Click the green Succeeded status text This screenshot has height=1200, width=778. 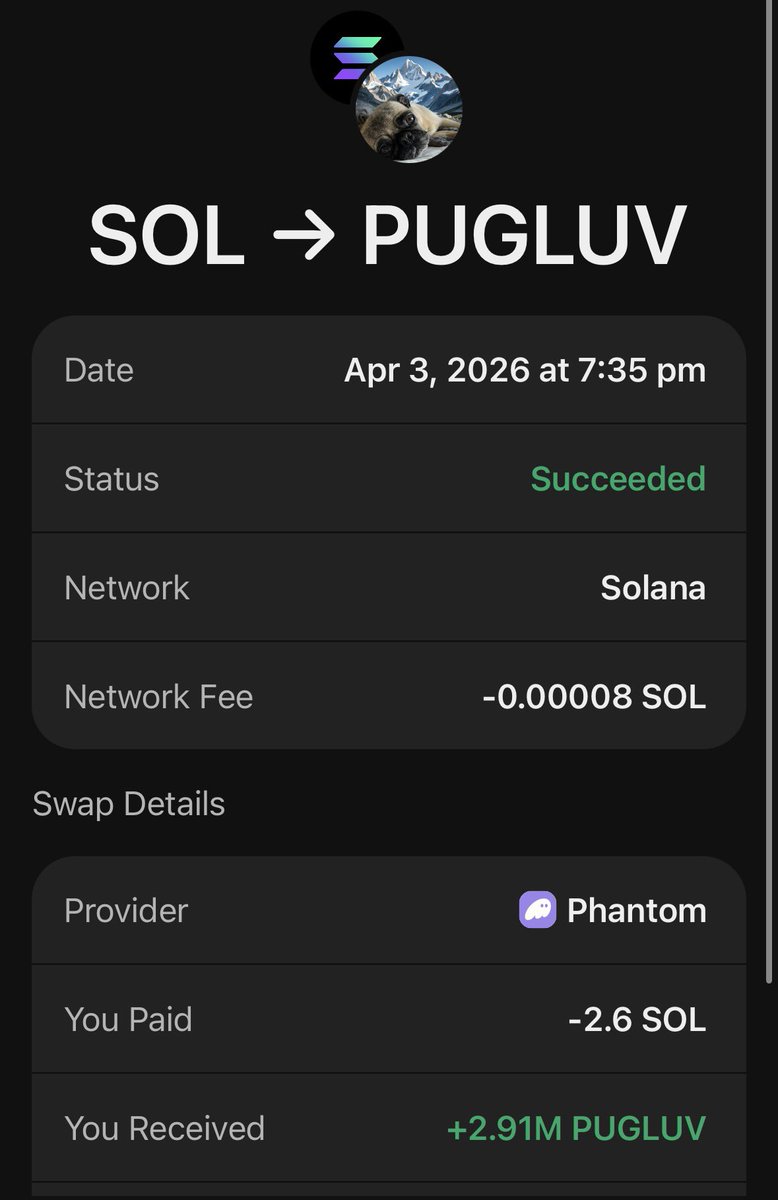tap(618, 479)
